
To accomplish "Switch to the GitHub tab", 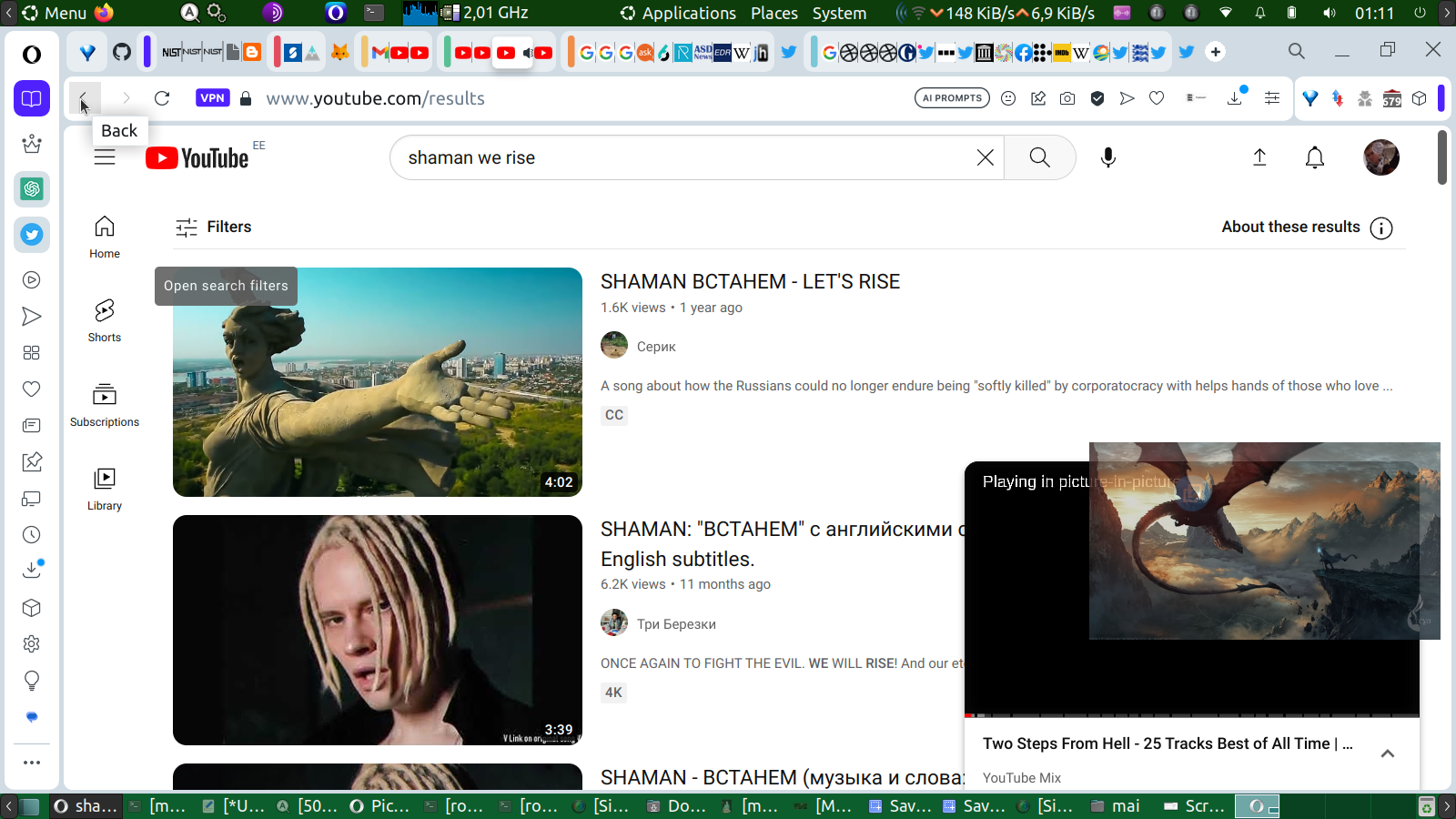I will tap(122, 52).
